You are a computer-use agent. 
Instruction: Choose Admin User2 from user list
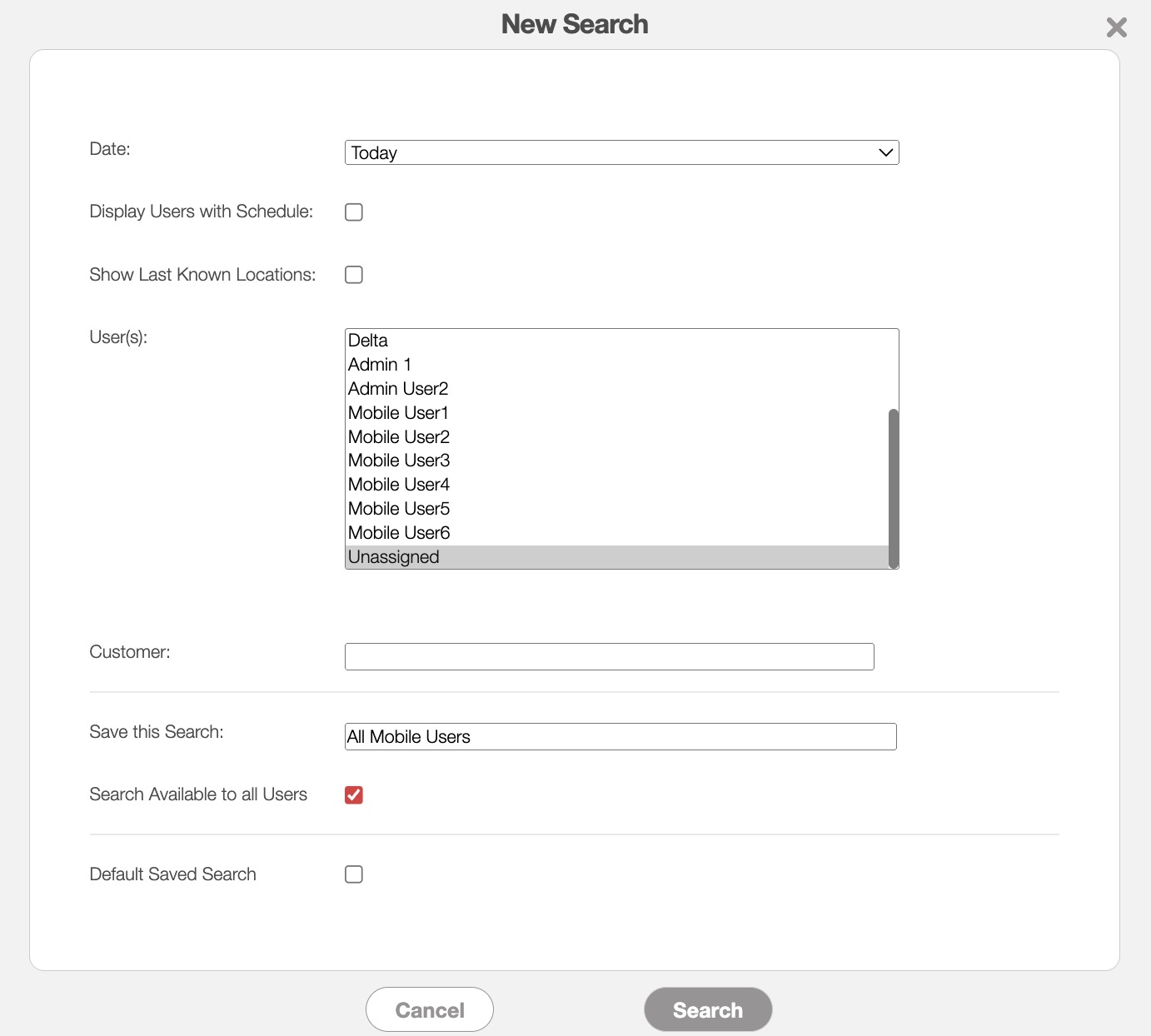(398, 389)
